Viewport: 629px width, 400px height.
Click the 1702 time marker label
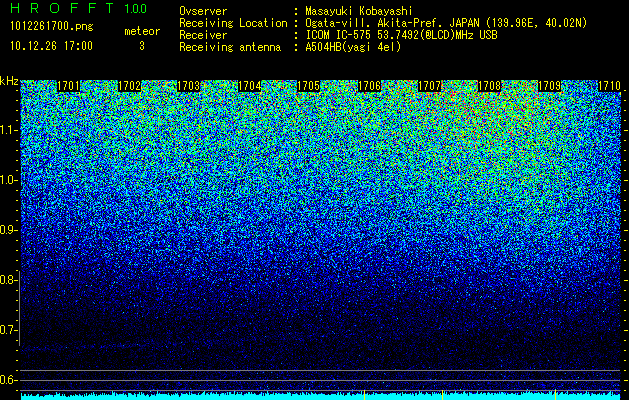point(129,86)
